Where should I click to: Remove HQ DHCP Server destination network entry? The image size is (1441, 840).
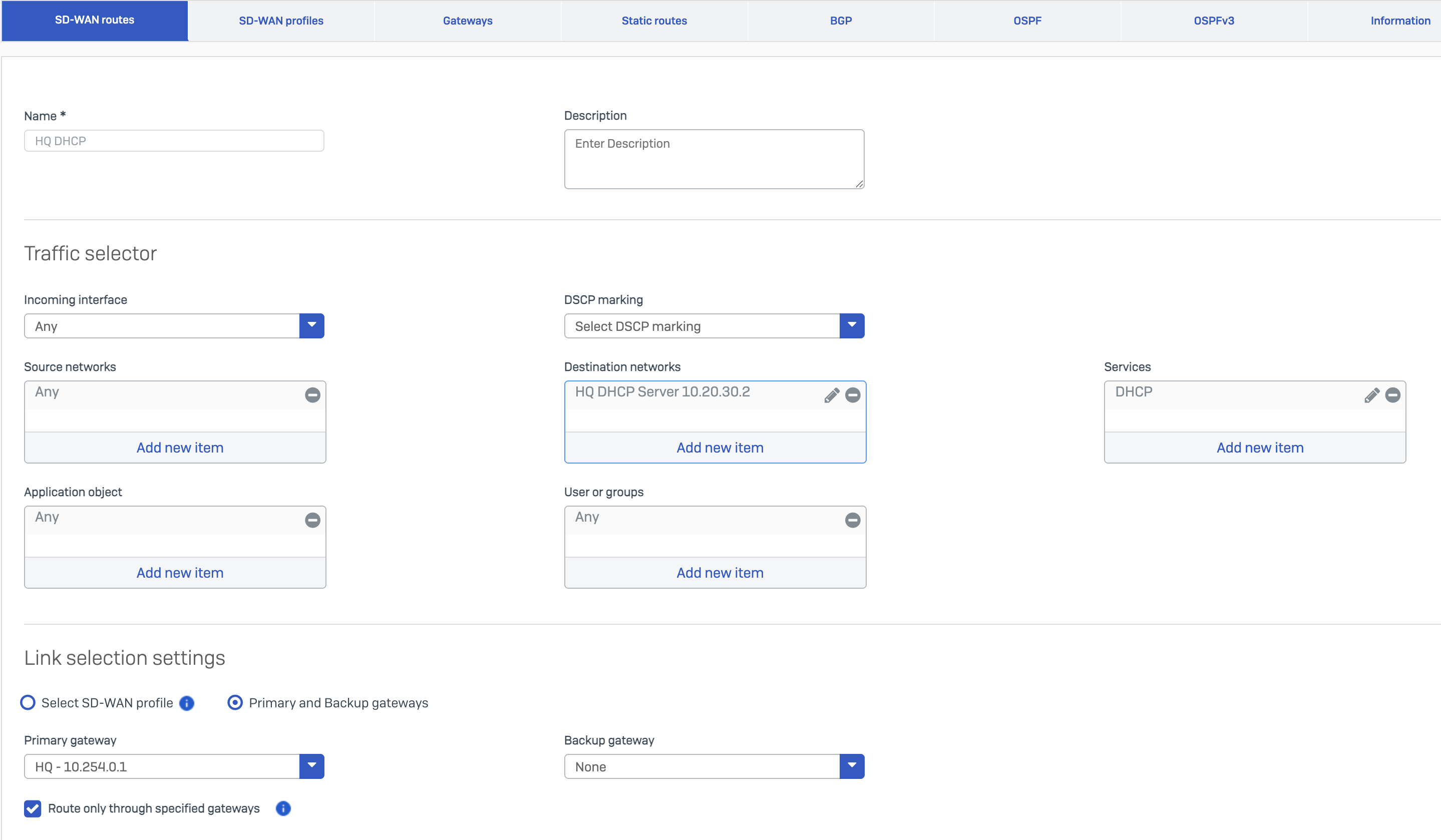pos(853,395)
